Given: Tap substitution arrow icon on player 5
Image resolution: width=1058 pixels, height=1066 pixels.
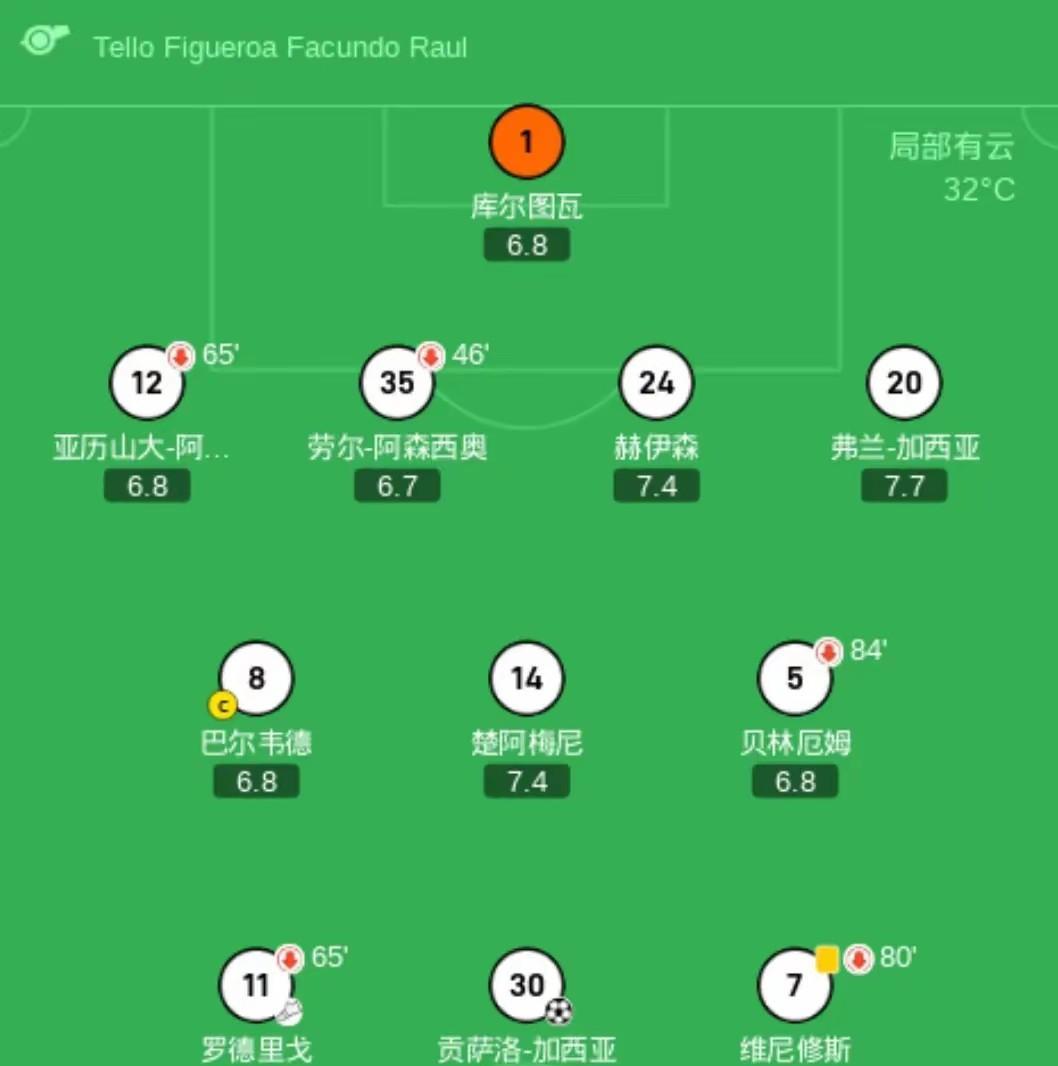Looking at the screenshot, I should (x=828, y=651).
